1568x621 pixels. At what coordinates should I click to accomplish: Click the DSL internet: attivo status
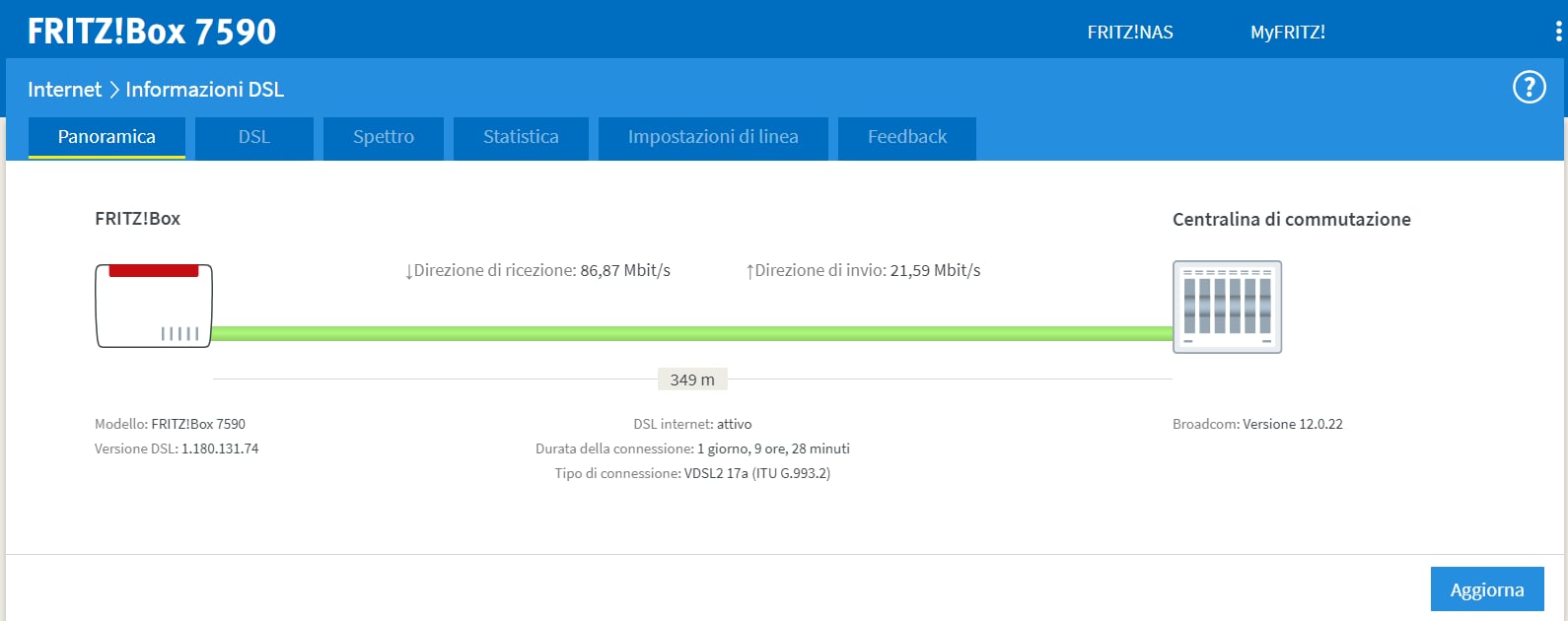pos(692,424)
